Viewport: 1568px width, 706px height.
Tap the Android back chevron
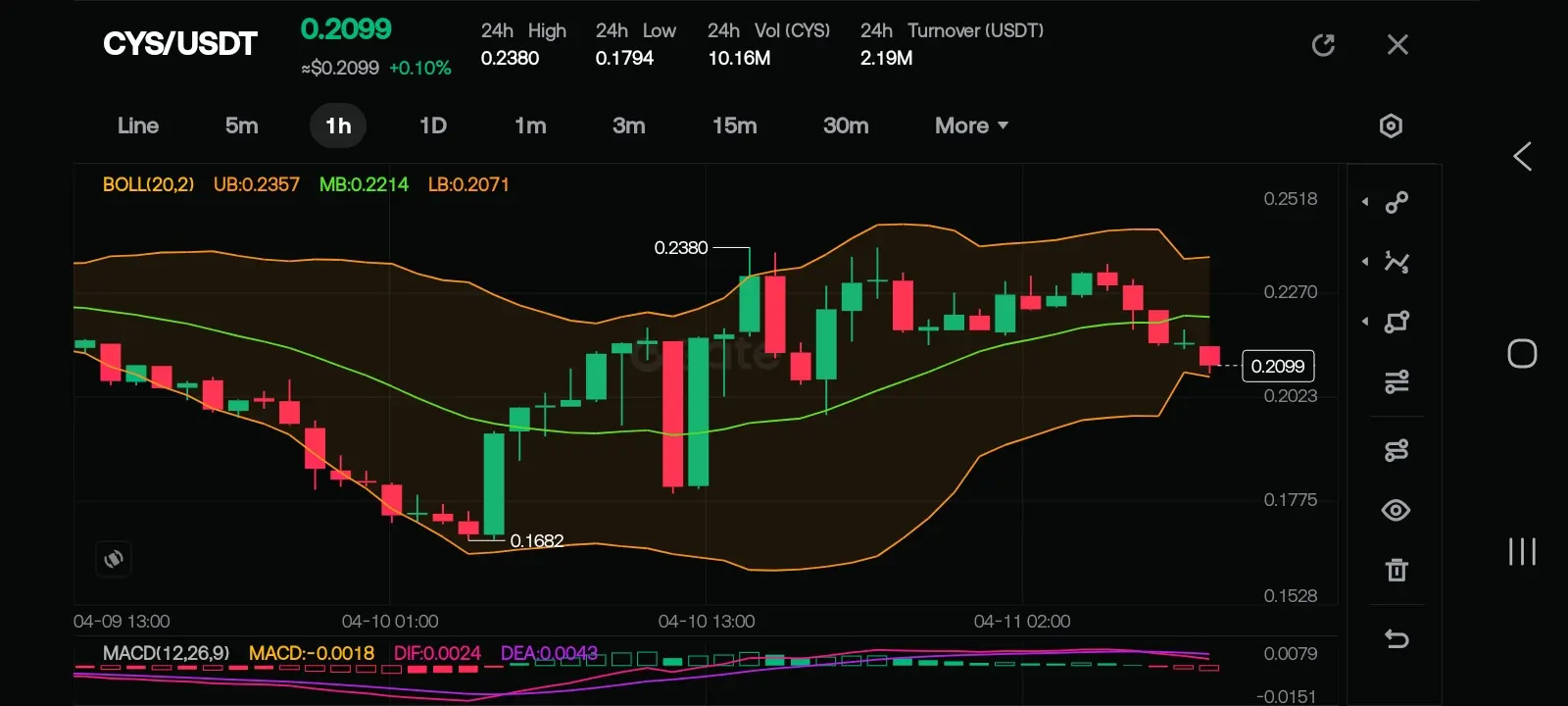pyautogui.click(x=1522, y=156)
